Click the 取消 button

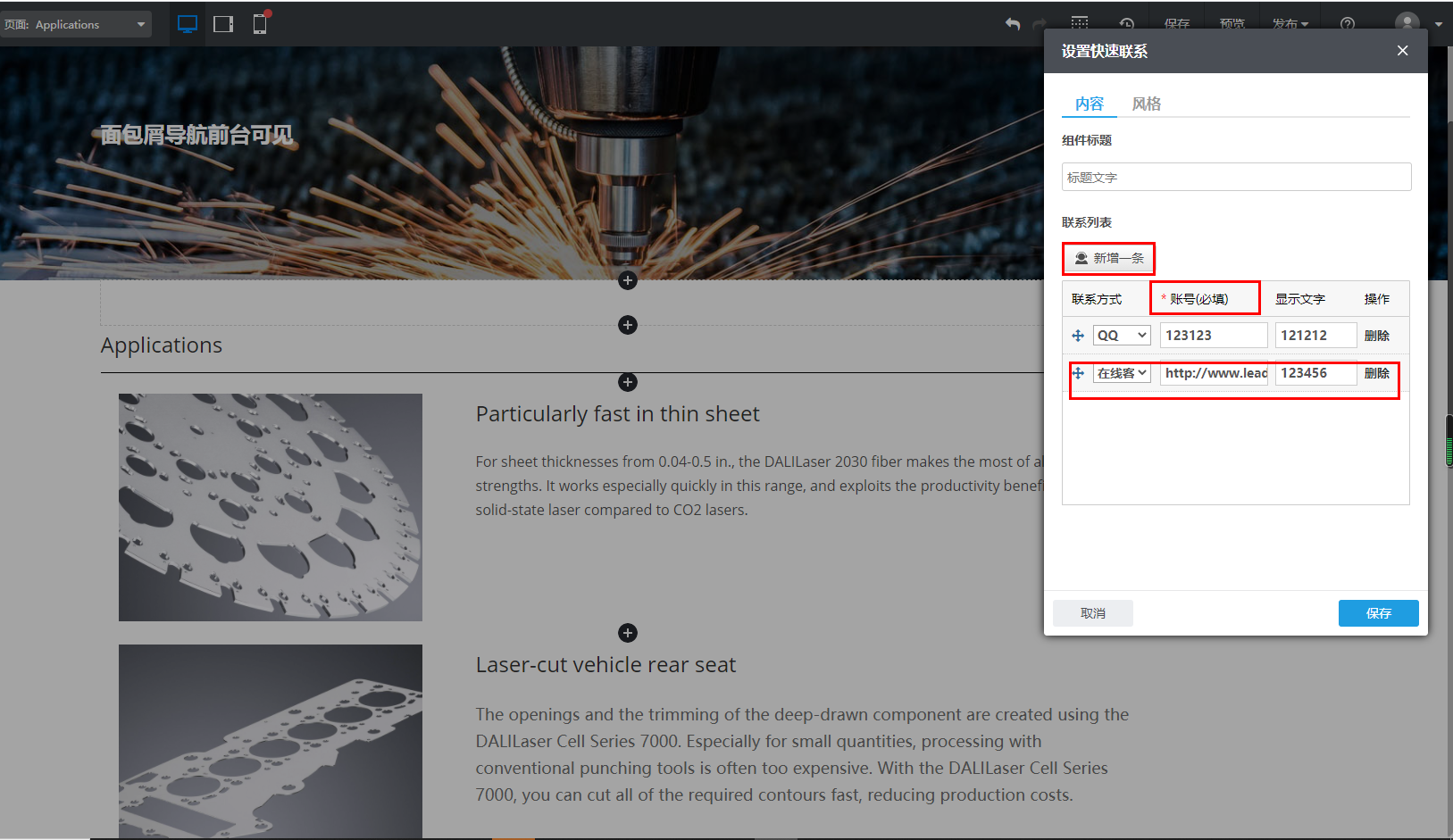pyautogui.click(x=1092, y=613)
